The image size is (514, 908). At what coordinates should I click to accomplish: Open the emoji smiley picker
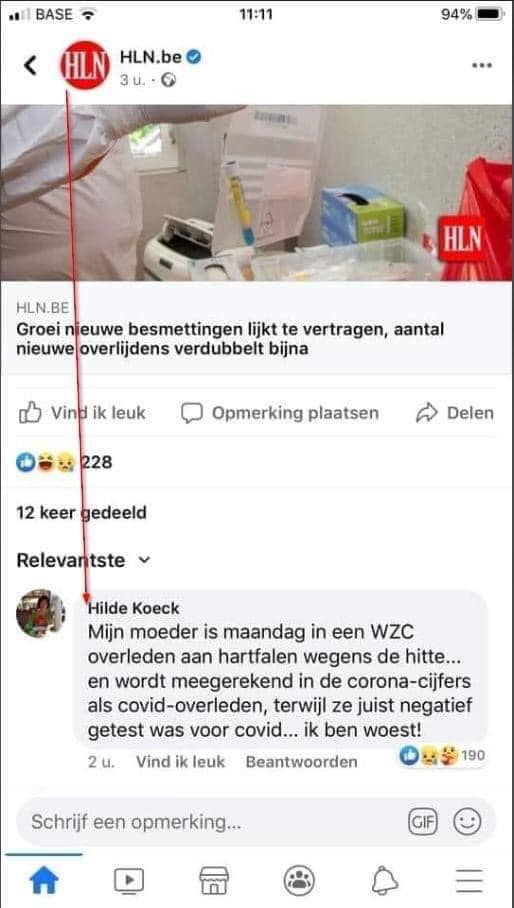[467, 822]
